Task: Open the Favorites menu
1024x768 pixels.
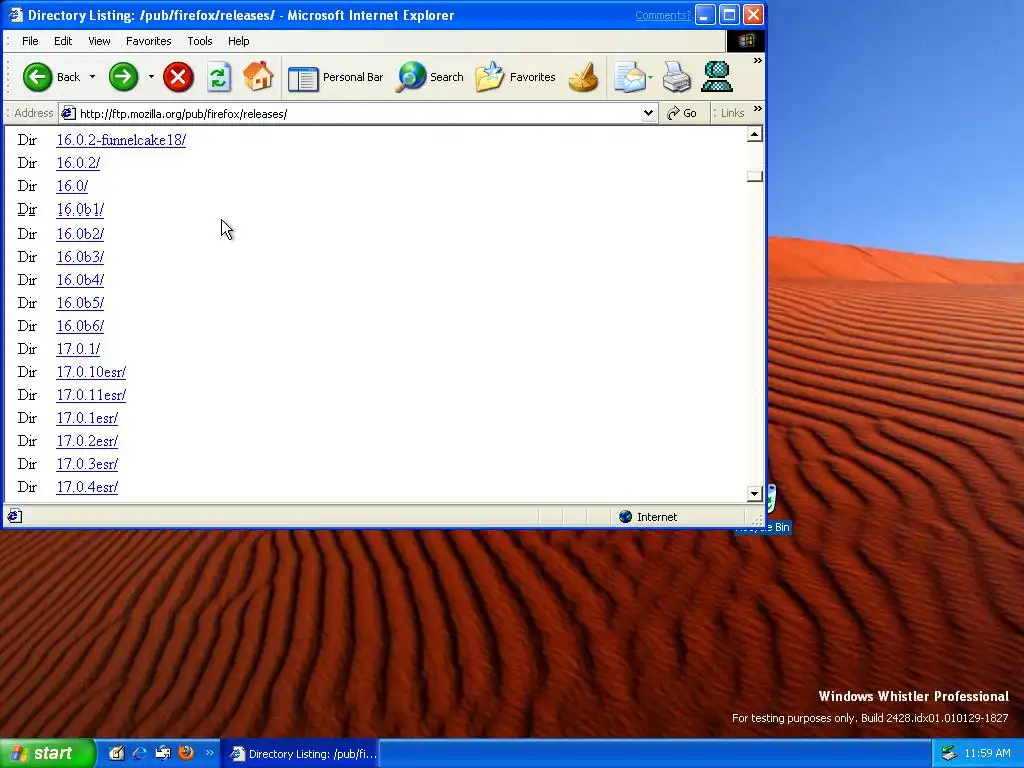Action: pos(148,41)
